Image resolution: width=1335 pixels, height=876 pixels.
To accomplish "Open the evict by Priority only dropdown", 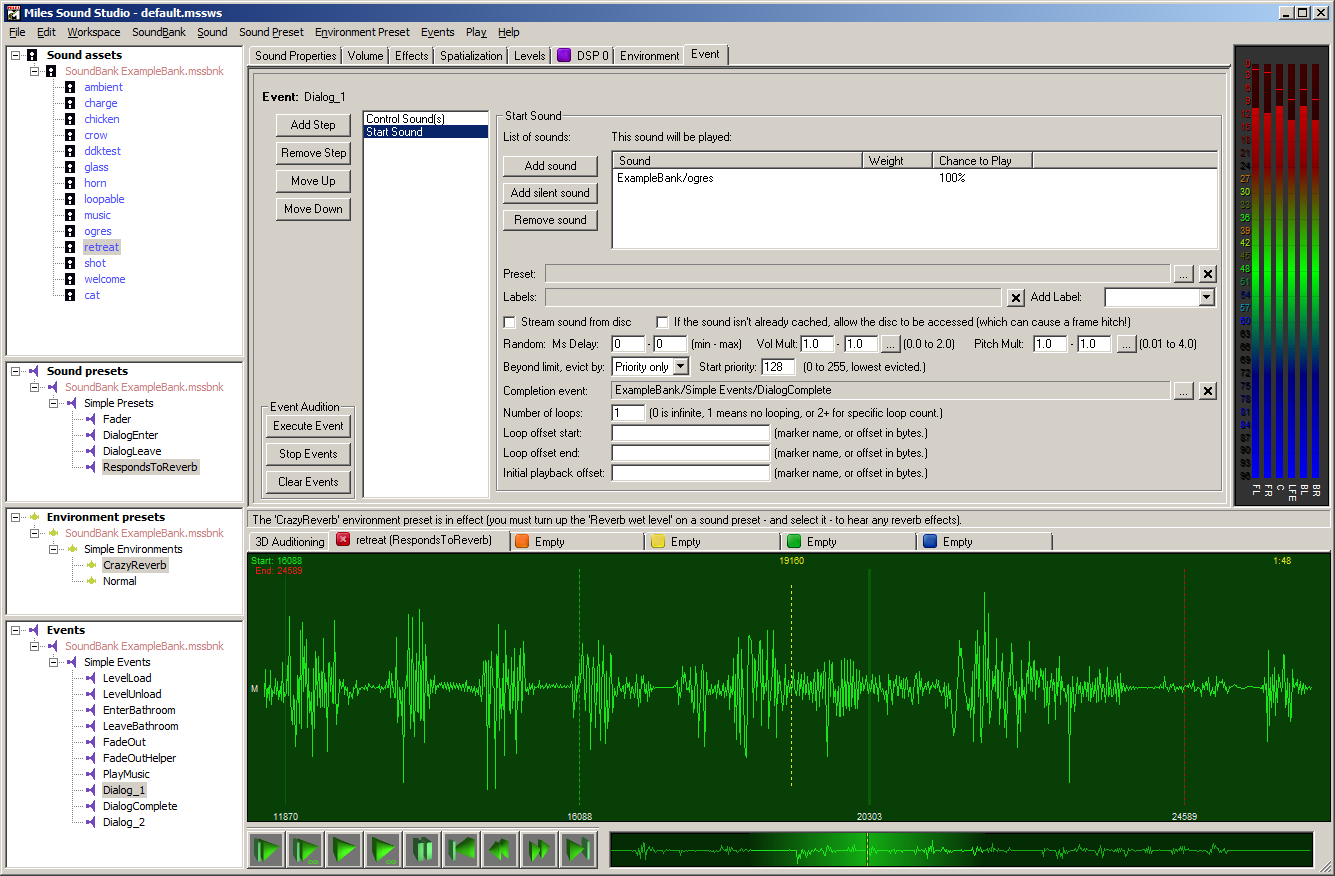I will 681,367.
